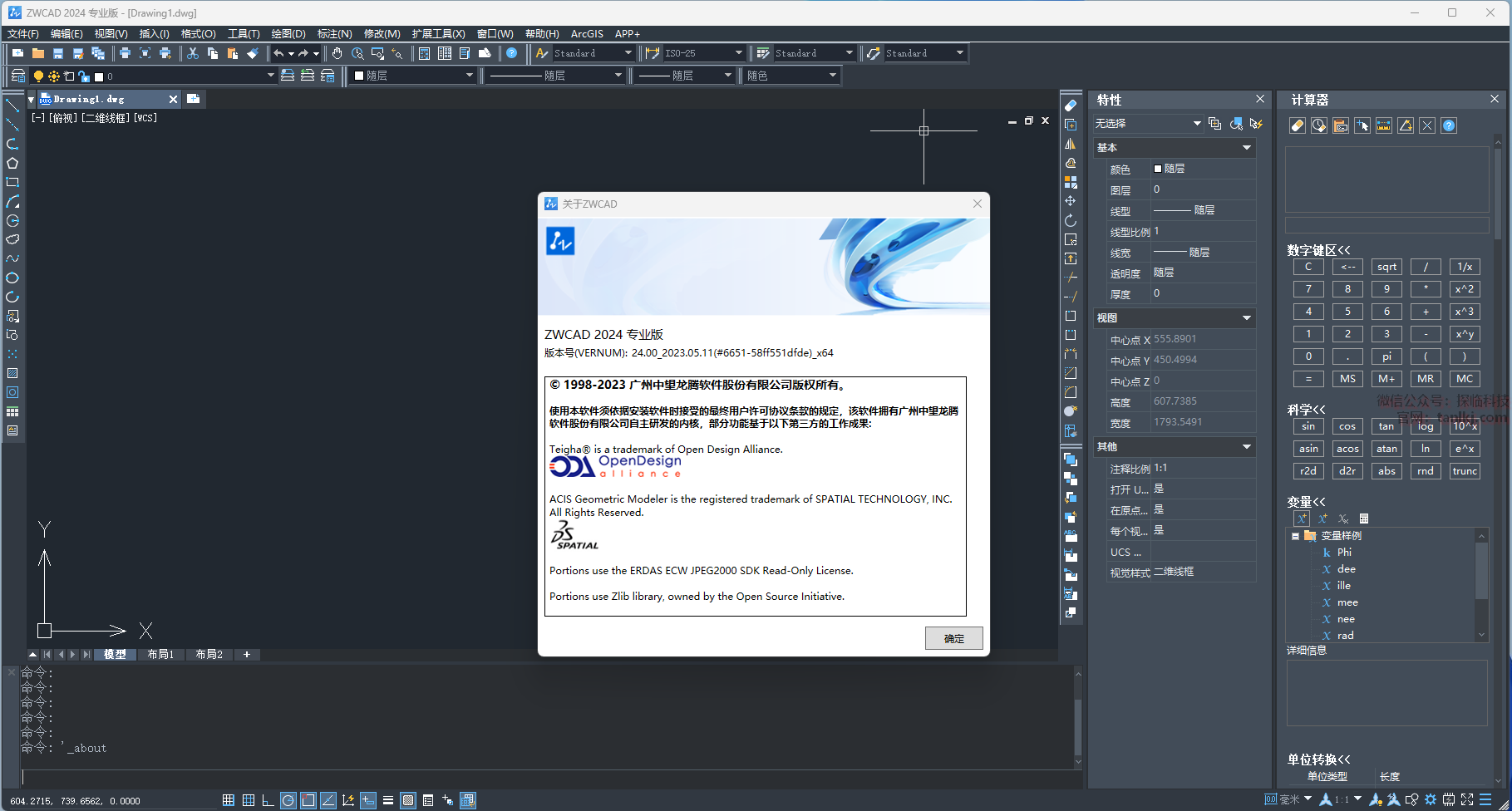Toggle grid display in status bar
Viewport: 1512px width, 811px height.
(248, 800)
